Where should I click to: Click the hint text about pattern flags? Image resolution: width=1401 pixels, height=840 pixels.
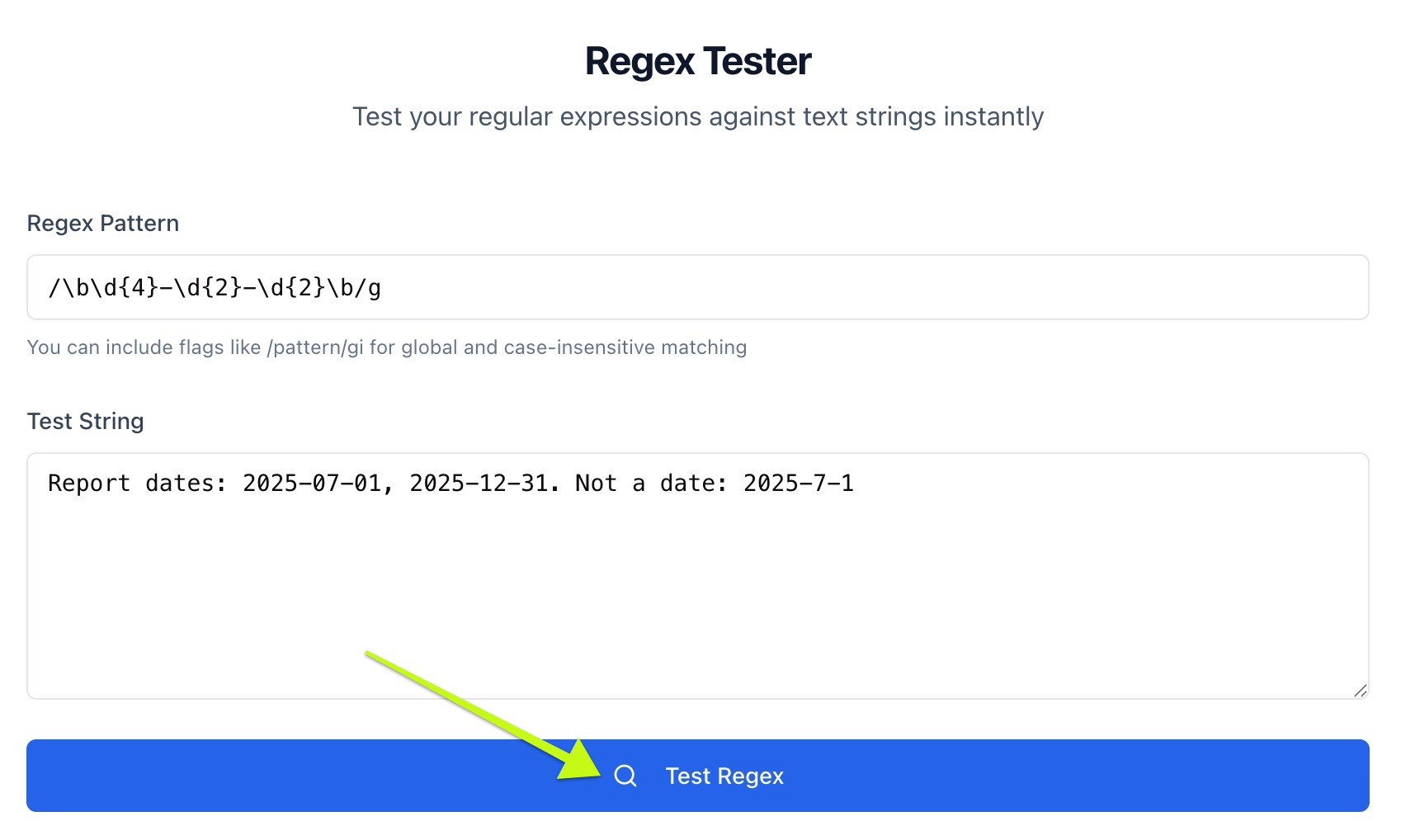pos(386,347)
